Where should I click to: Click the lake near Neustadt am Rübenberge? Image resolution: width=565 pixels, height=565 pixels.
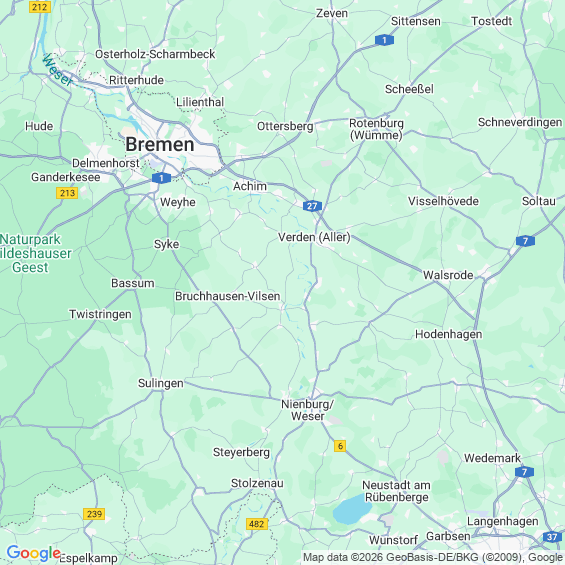351,510
